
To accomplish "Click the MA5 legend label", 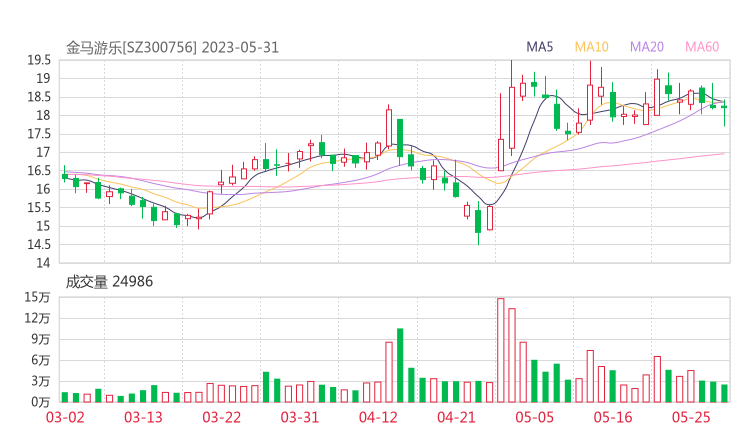I will [x=540, y=47].
